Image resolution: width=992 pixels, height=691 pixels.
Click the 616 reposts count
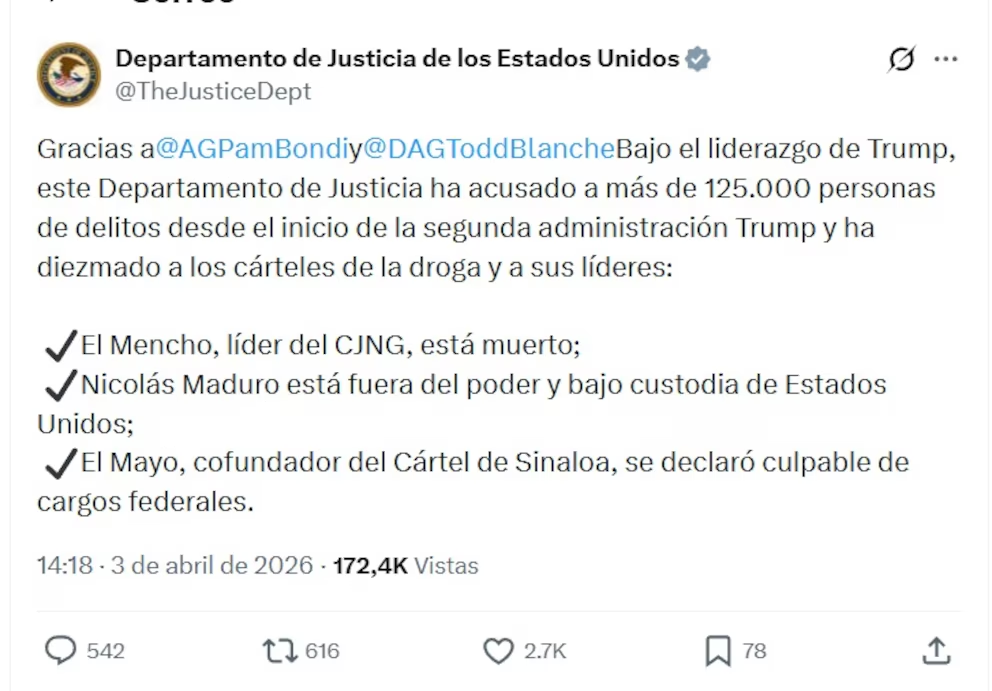coord(322,651)
